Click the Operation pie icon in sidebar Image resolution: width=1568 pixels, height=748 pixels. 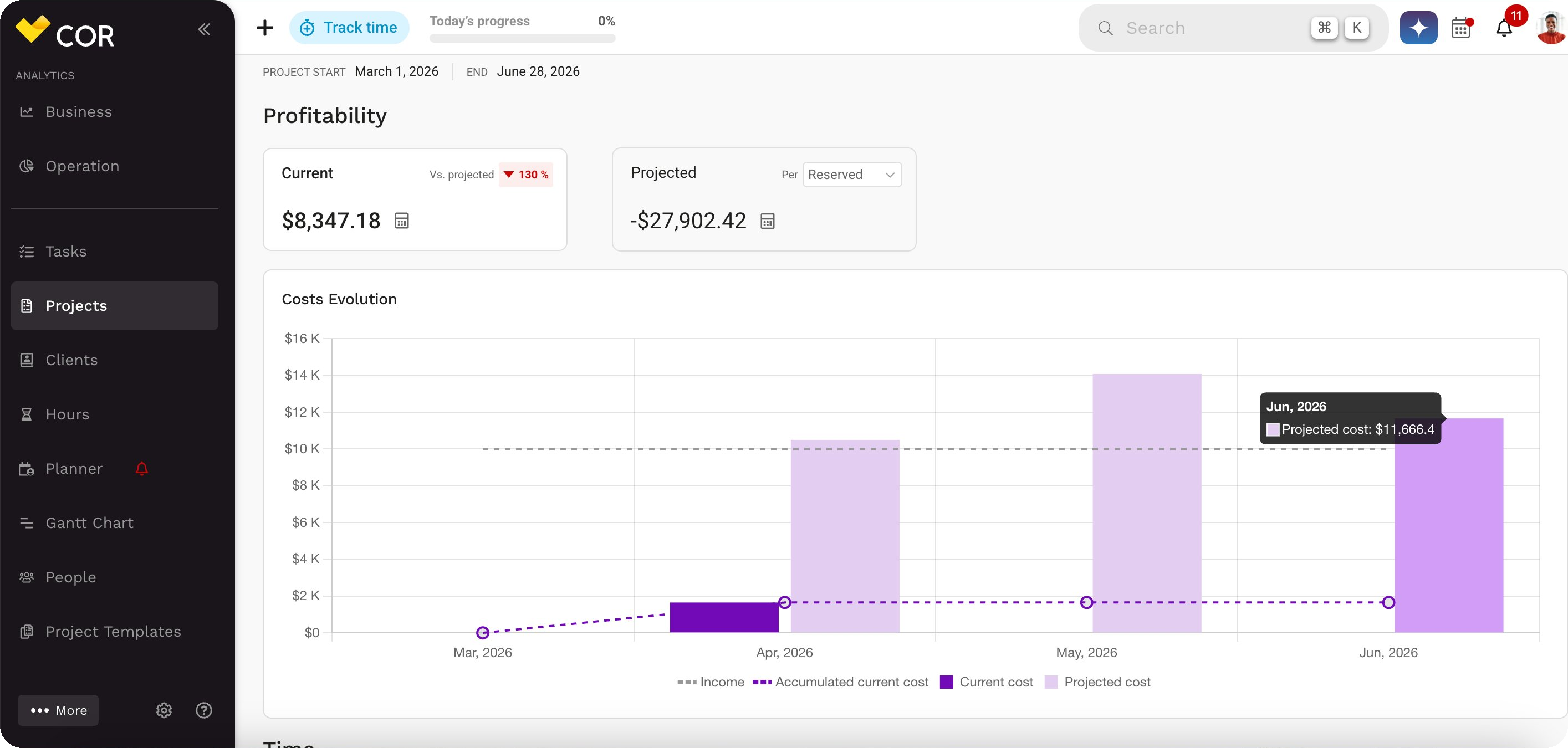26,166
